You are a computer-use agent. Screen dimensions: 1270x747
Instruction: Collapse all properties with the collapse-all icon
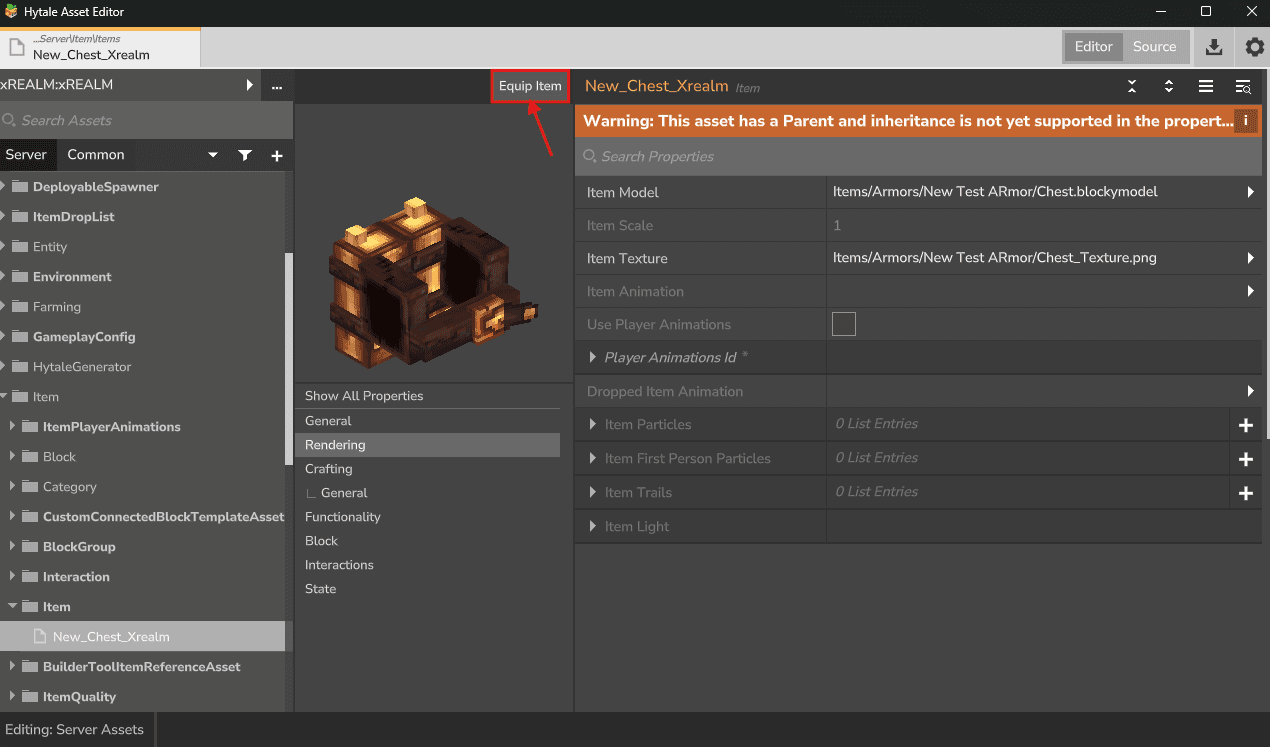(1132, 87)
